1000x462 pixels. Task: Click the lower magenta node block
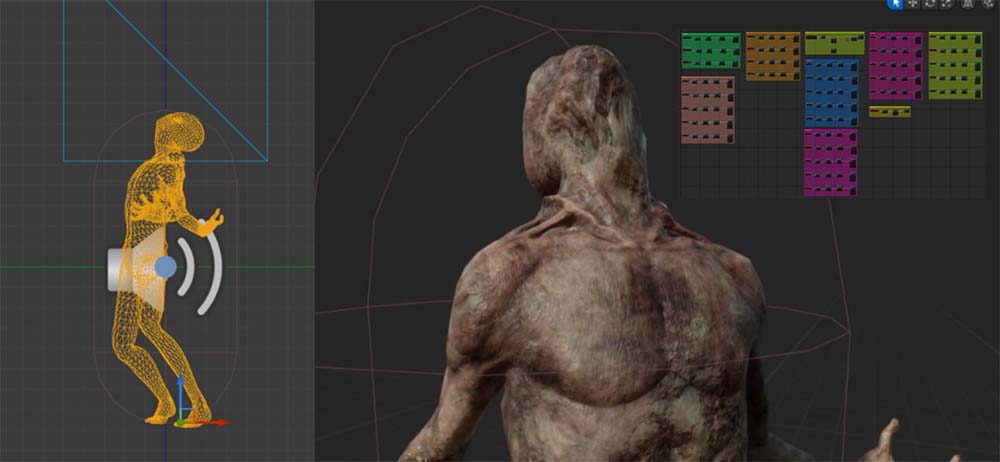(830, 162)
